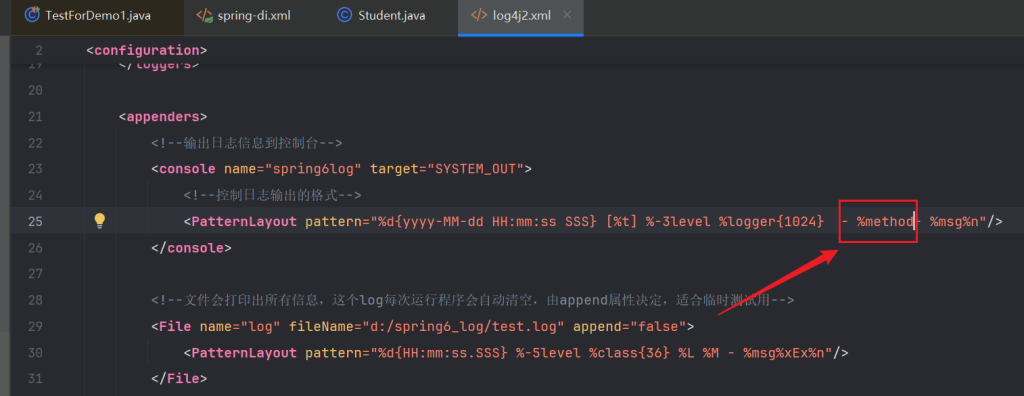Click the spring-di.xml file type icon

204,15
